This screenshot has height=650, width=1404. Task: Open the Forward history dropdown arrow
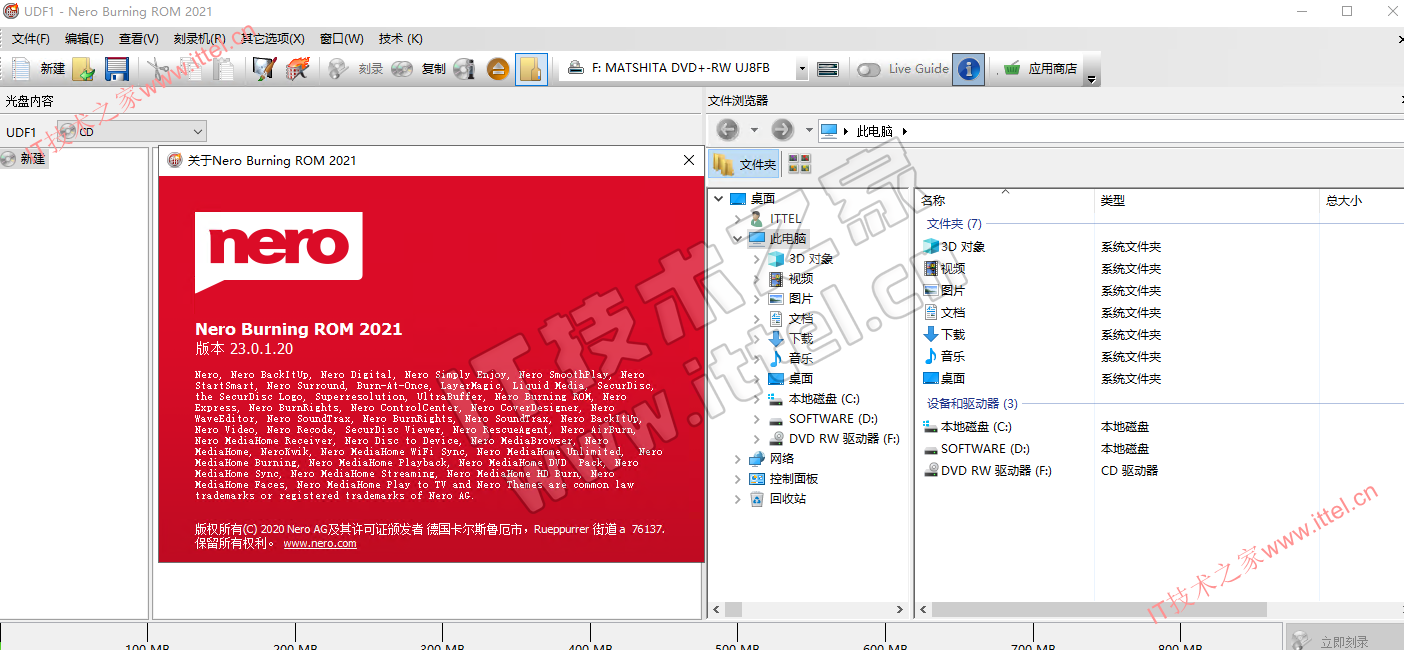809,130
